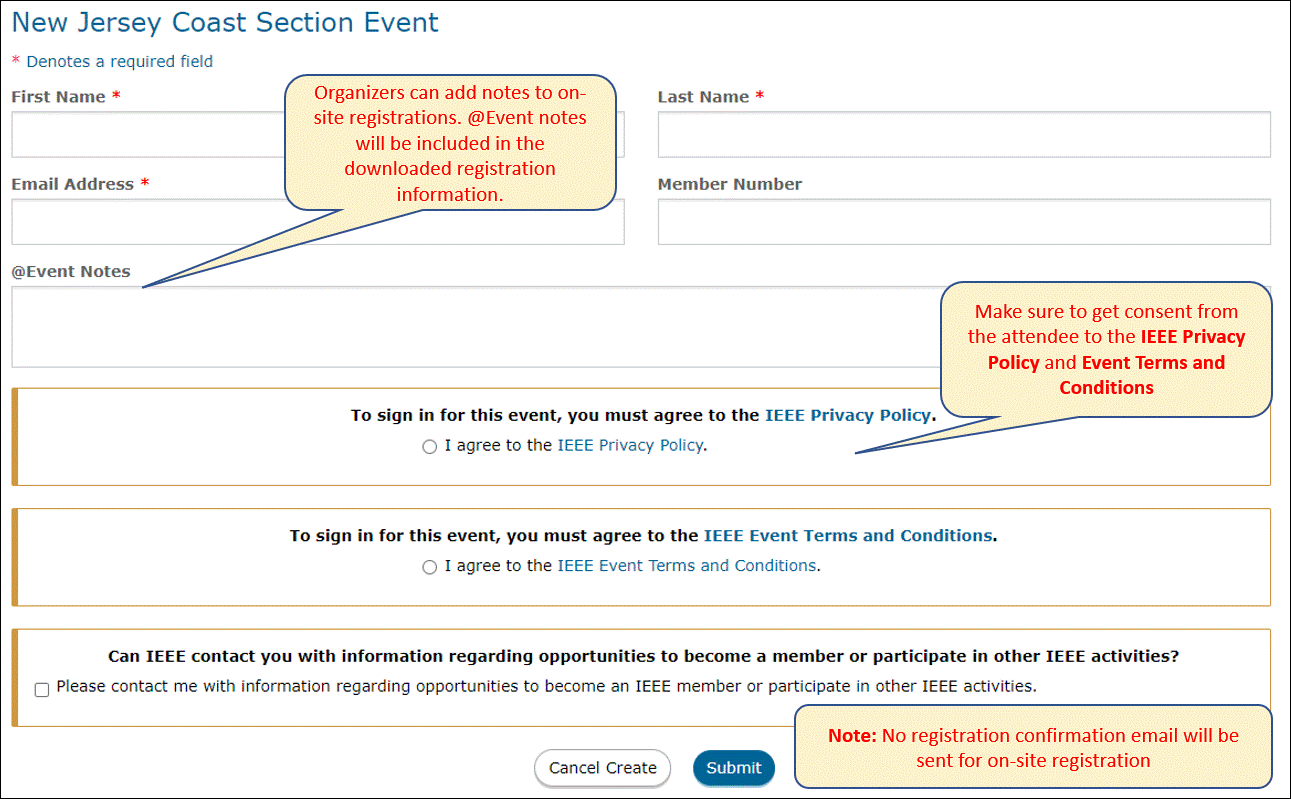The height and width of the screenshot is (799, 1291).
Task: Click the New Jersey Coast Section Event title
Action: [x=225, y=22]
